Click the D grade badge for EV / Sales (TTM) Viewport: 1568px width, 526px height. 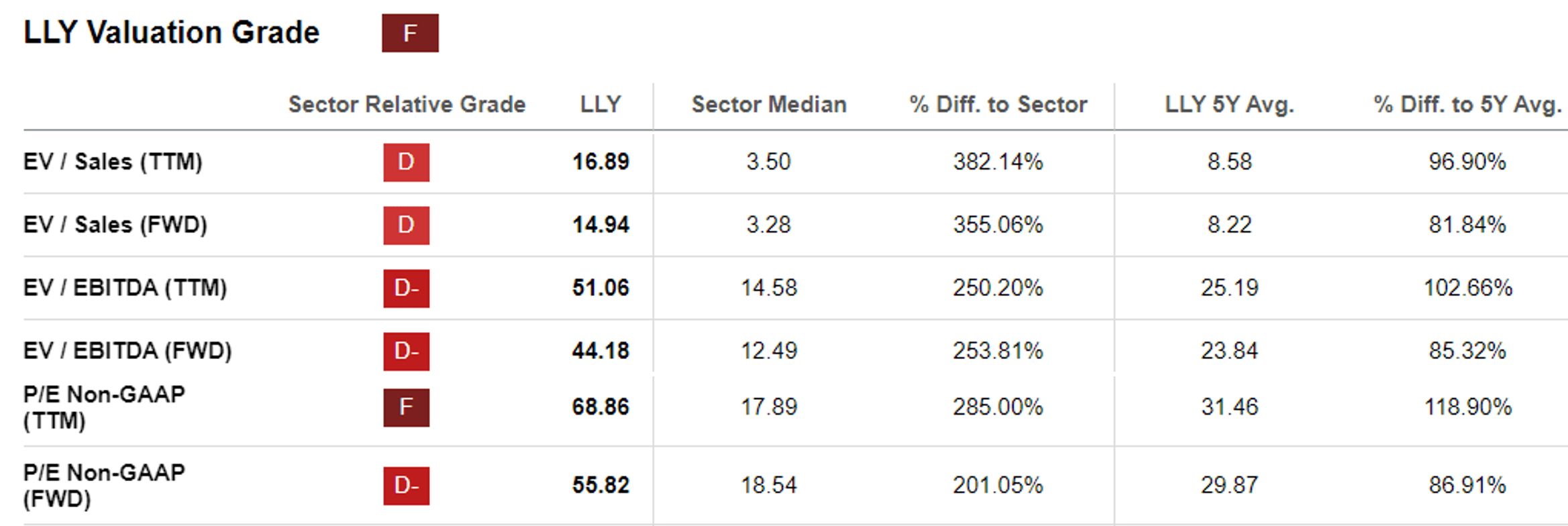[406, 162]
